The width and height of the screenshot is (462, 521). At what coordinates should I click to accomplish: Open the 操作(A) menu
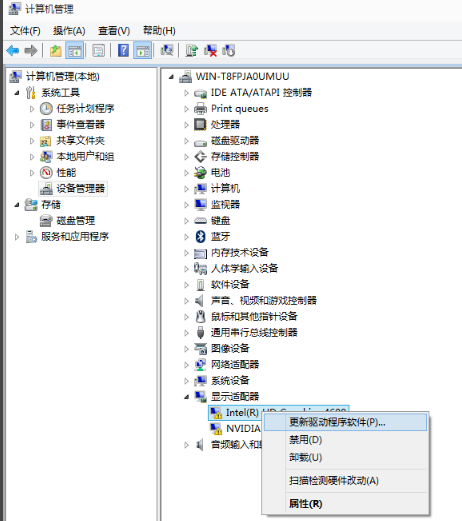point(69,31)
